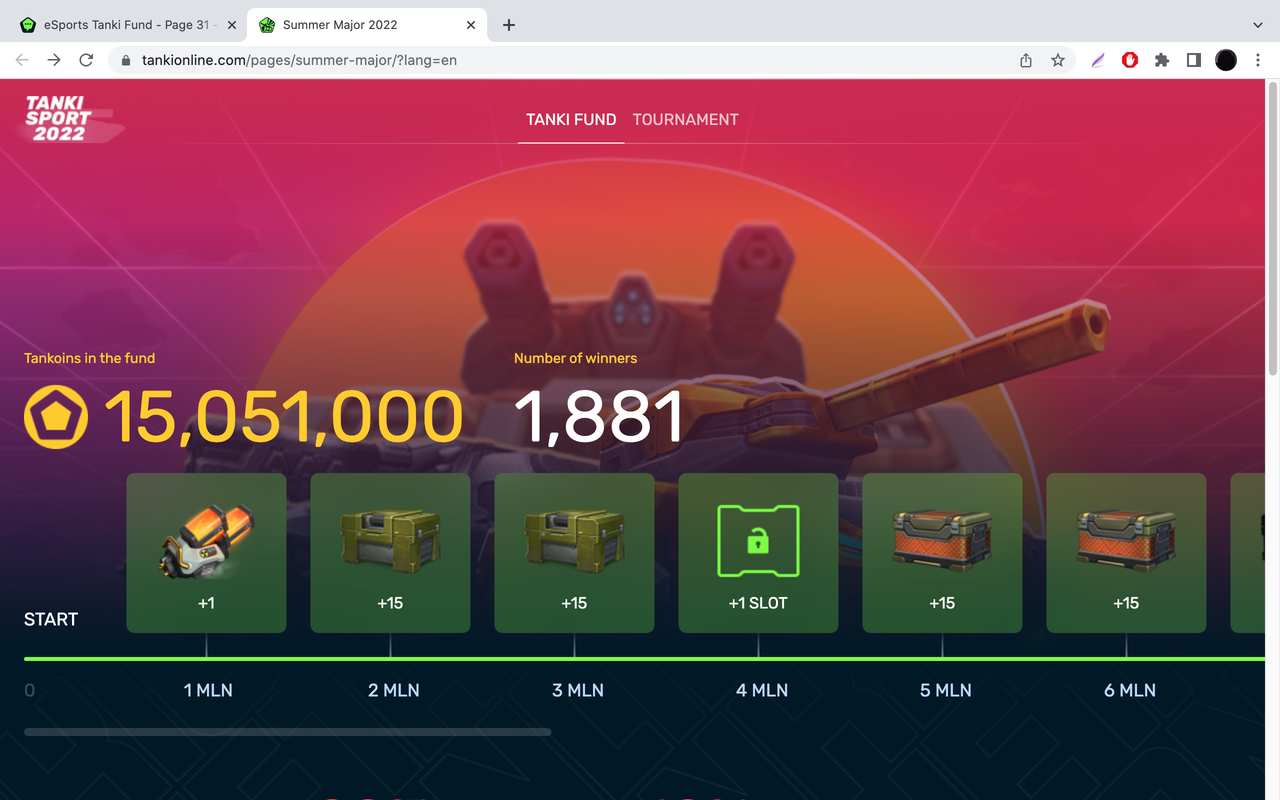
Task: Click the green unlock slot icon
Action: coord(758,541)
